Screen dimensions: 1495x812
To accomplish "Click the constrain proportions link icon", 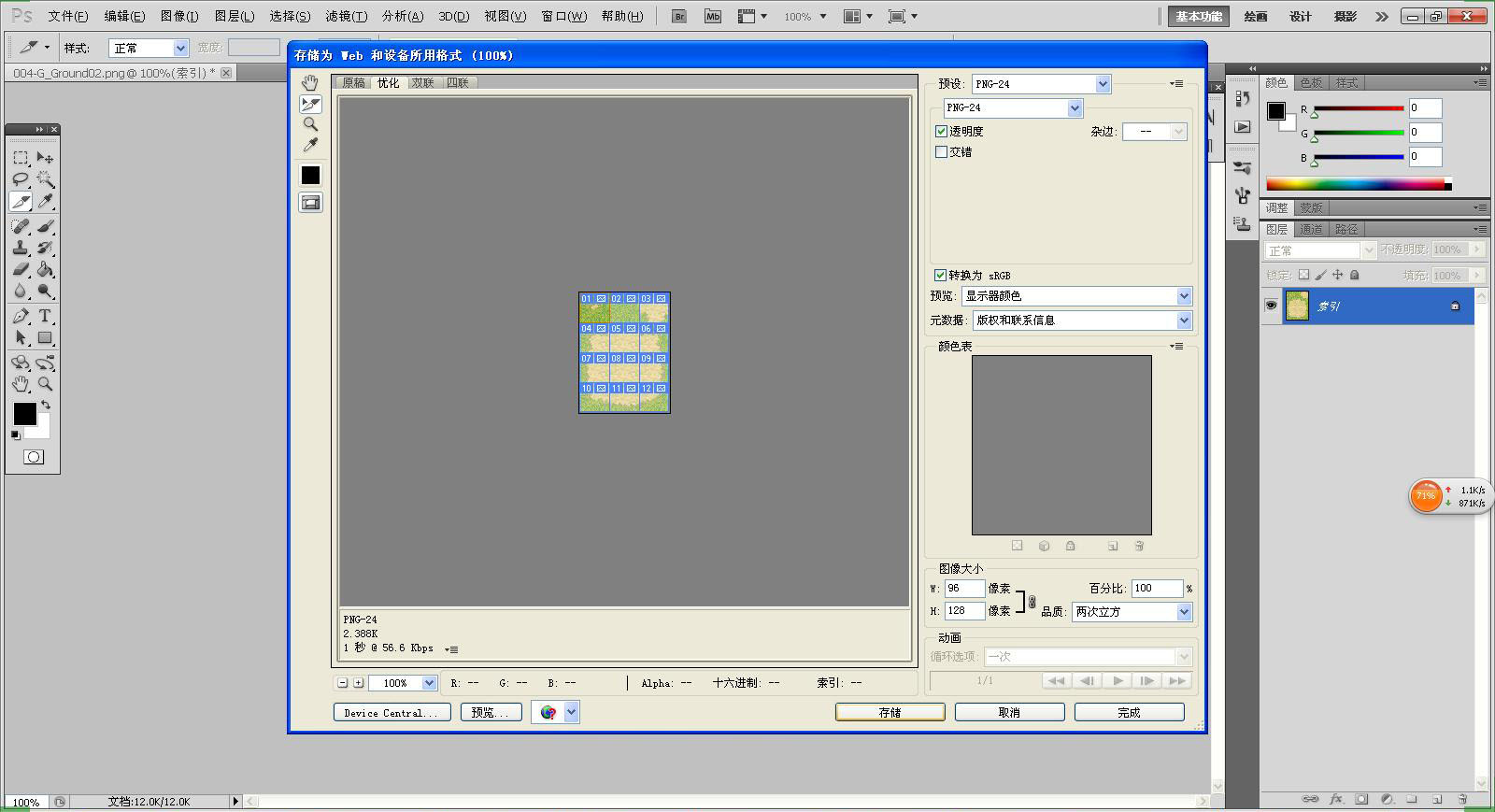I will tap(1032, 602).
